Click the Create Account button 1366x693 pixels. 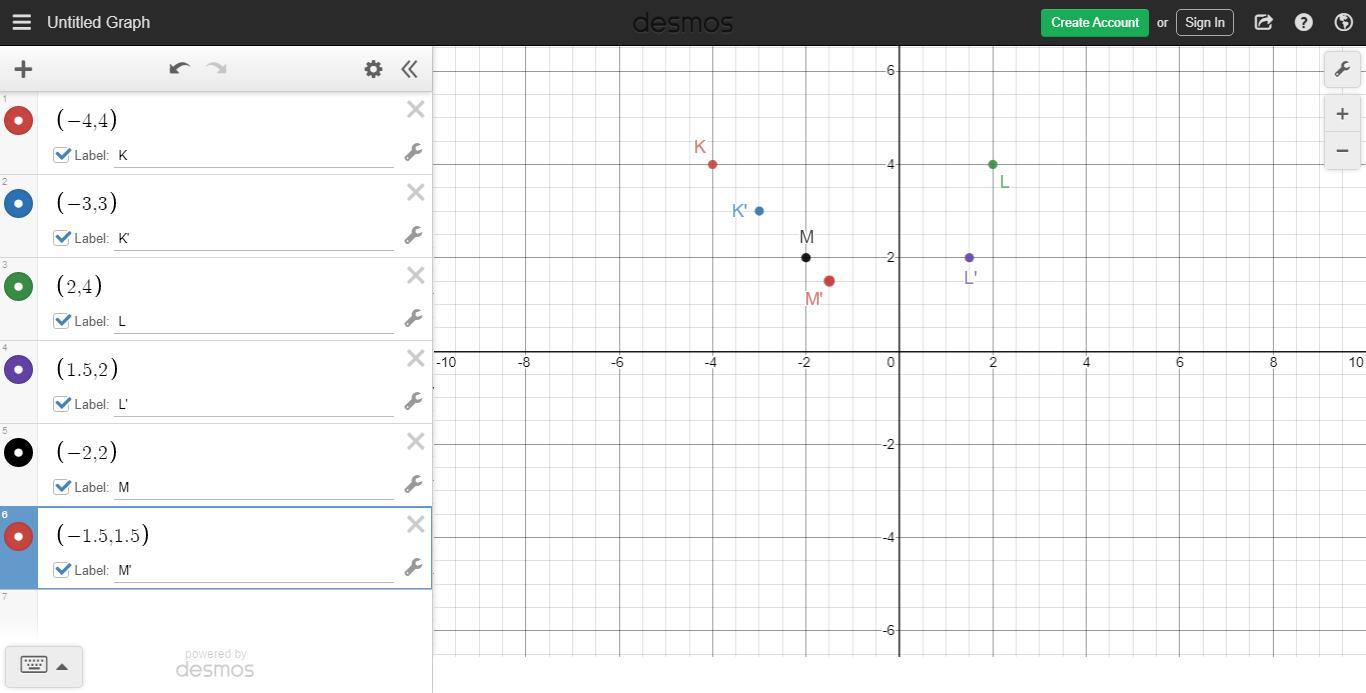pyautogui.click(x=1094, y=22)
